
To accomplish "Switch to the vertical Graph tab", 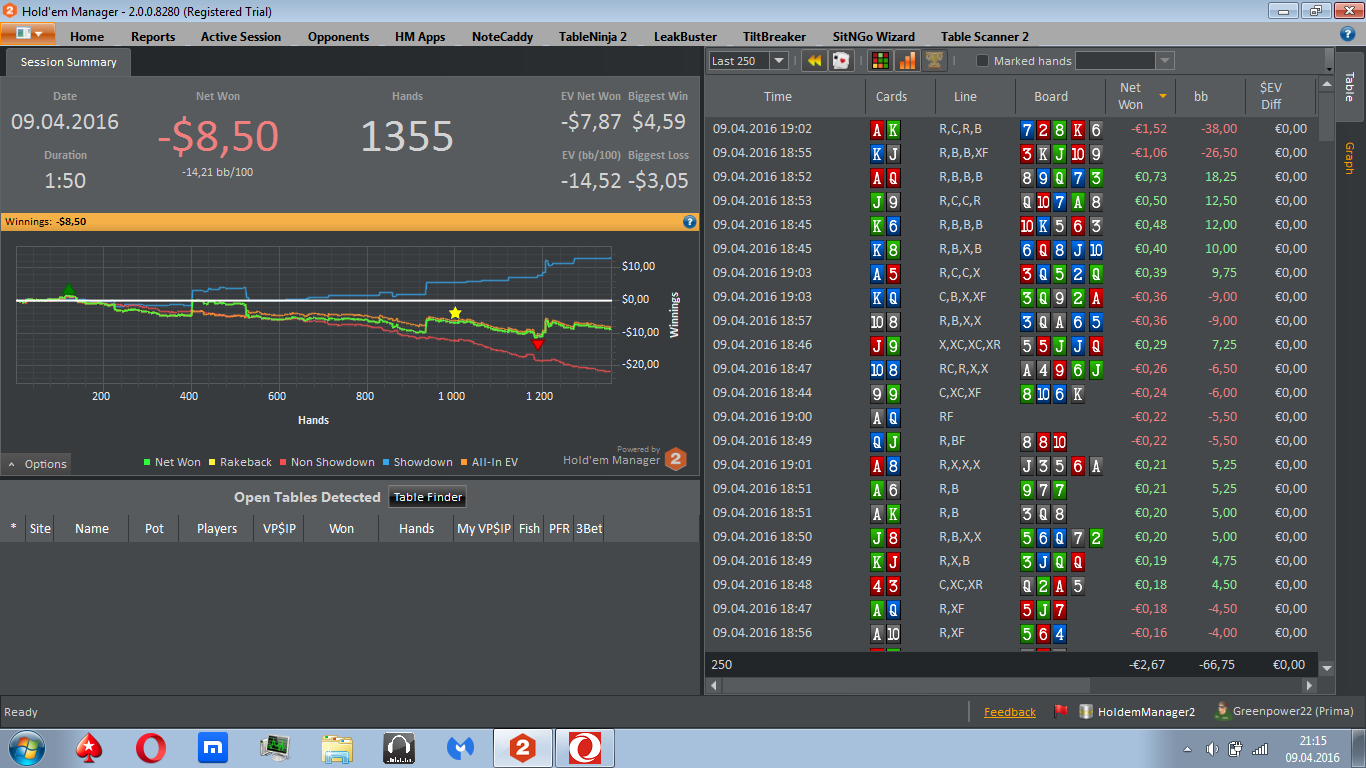I will click(x=1348, y=158).
